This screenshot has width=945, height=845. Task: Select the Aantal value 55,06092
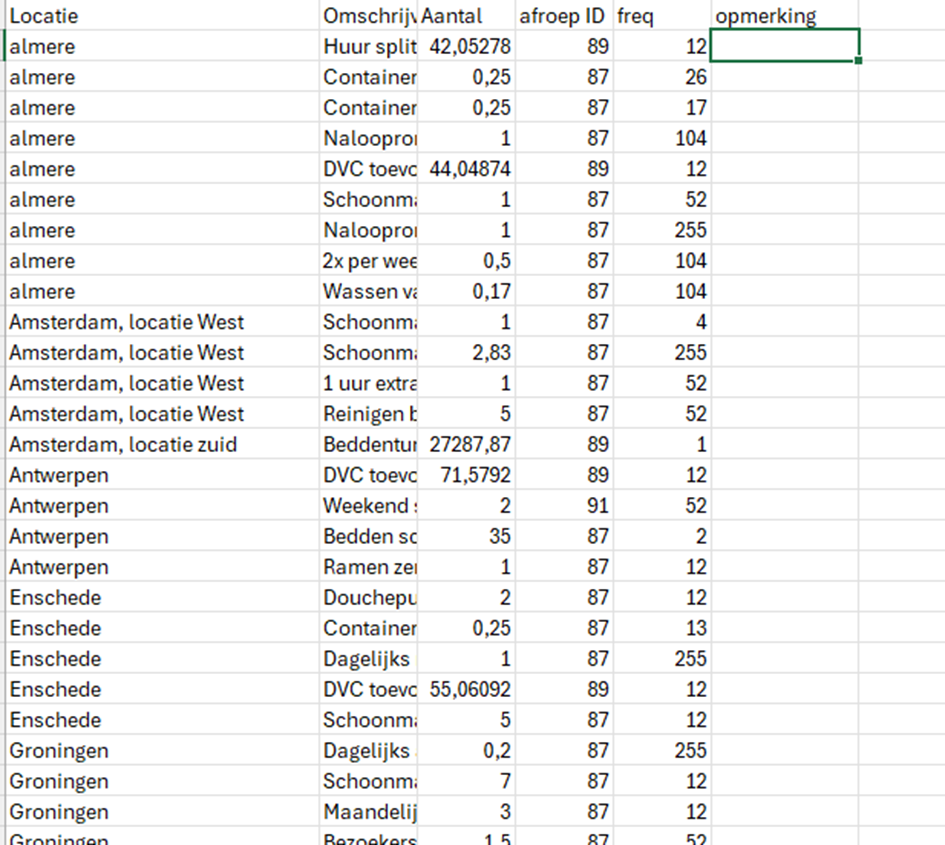(466, 690)
